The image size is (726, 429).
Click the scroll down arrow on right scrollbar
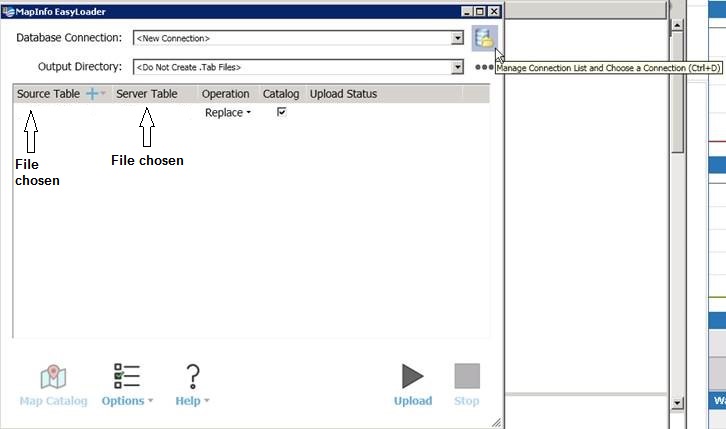tap(677, 403)
